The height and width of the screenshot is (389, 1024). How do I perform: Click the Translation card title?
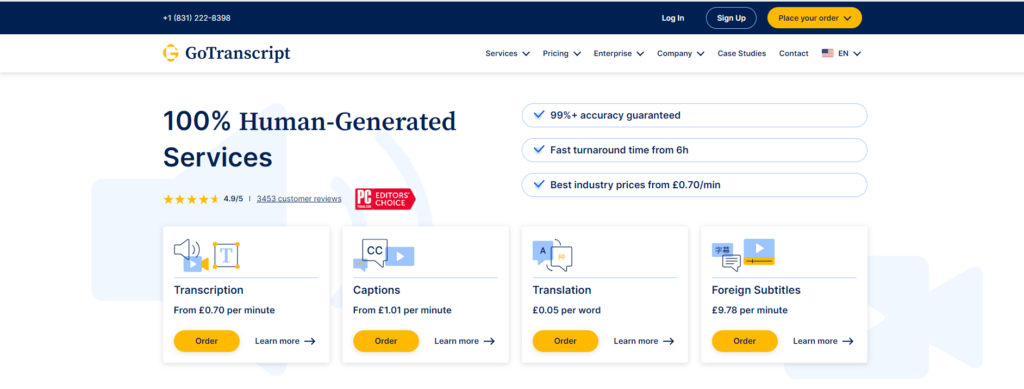click(562, 290)
